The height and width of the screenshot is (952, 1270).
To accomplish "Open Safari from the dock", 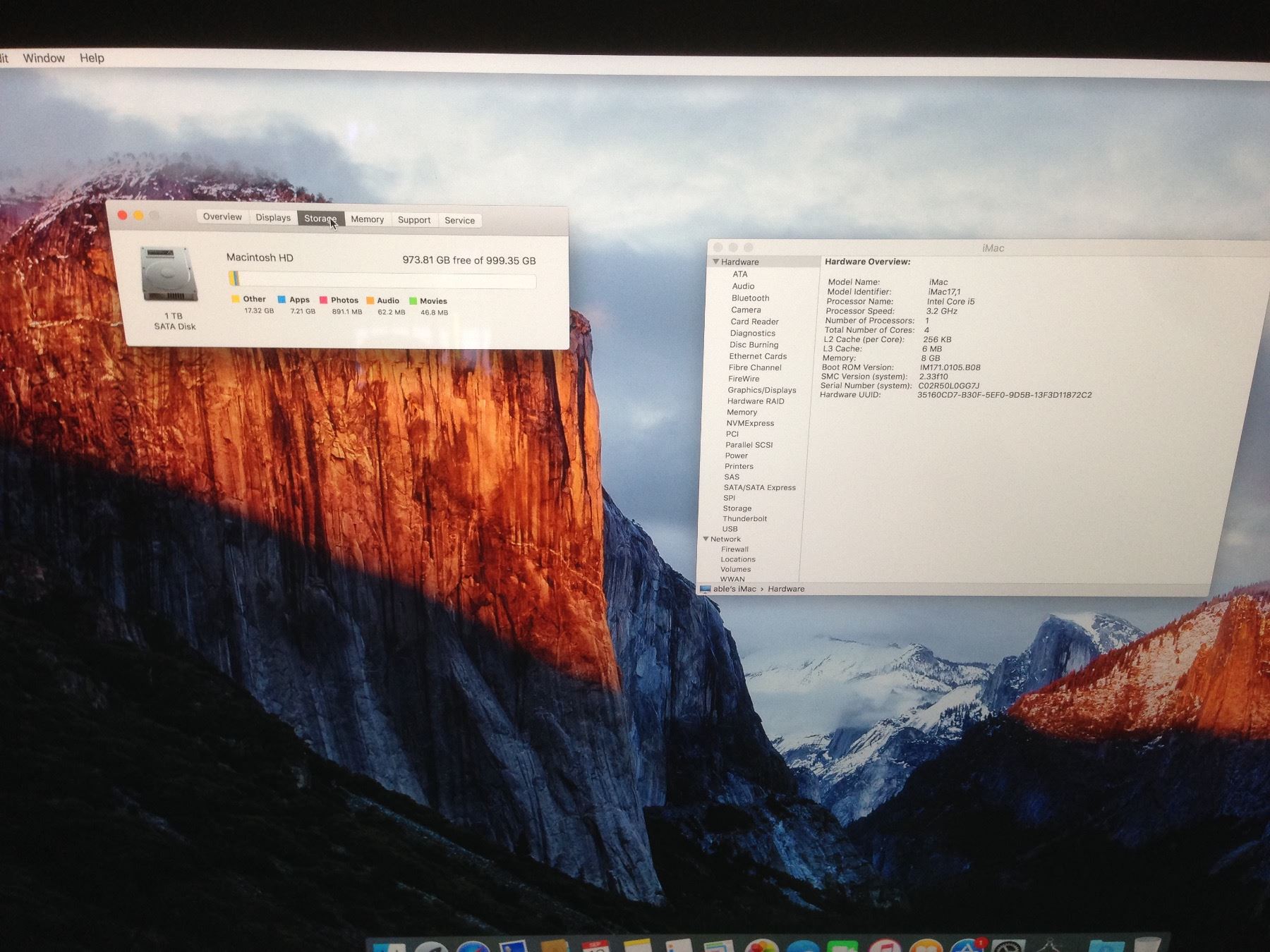I will tap(473, 946).
